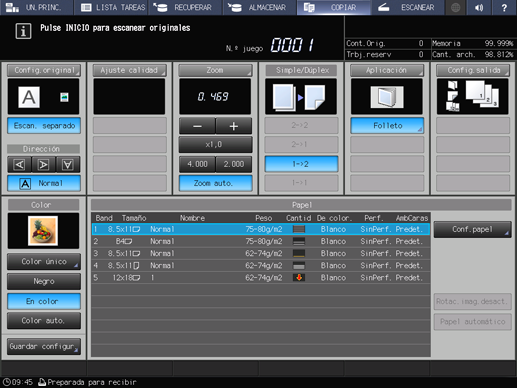Enable Papel automático
Screen dimensions: 517x388
coord(473,322)
